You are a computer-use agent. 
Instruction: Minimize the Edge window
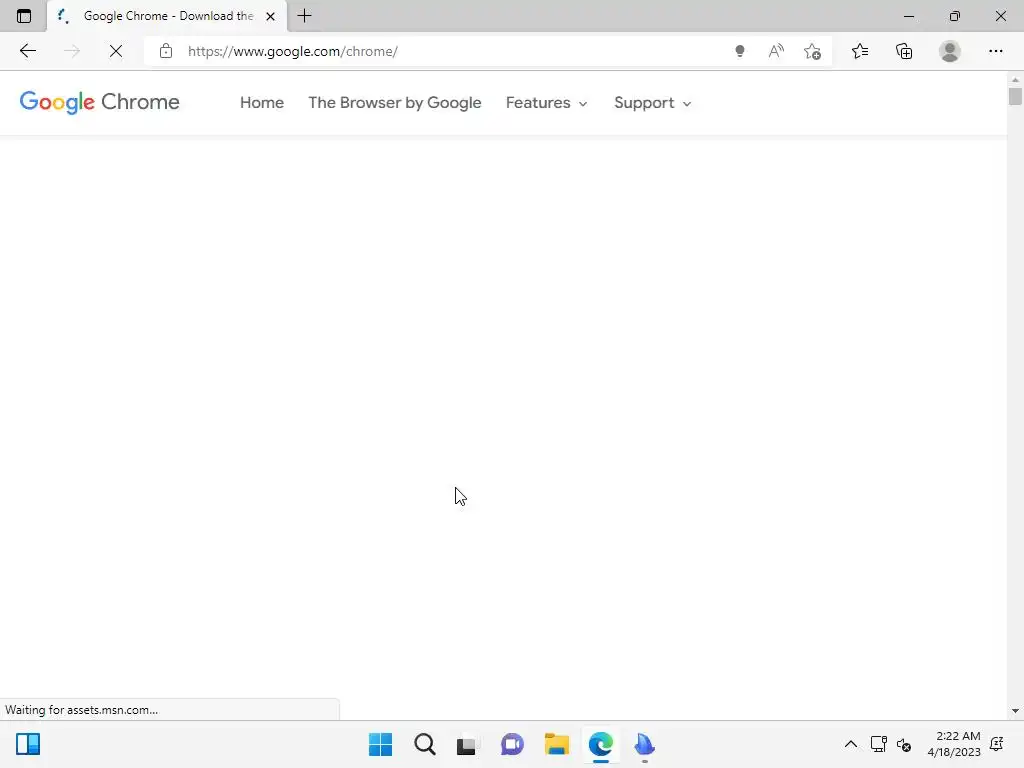tap(908, 16)
